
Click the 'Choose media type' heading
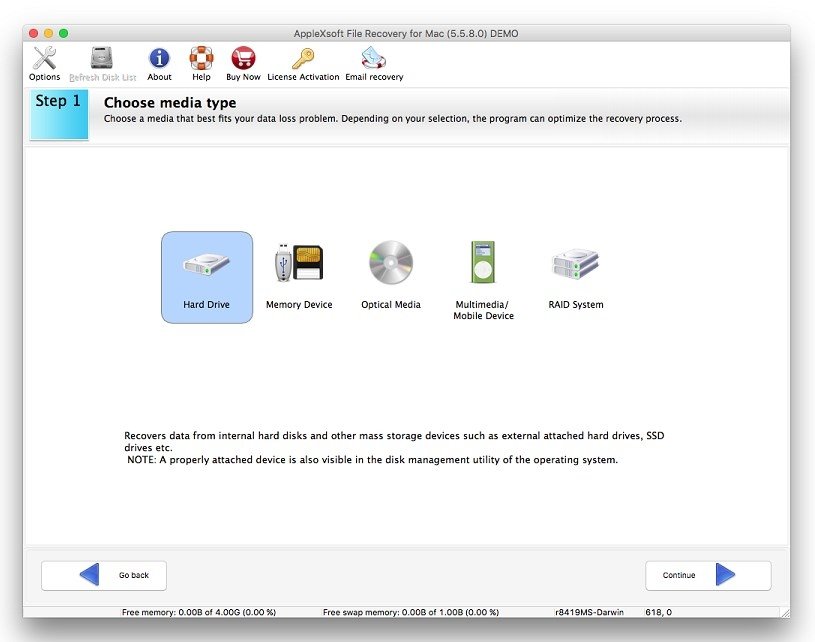170,102
